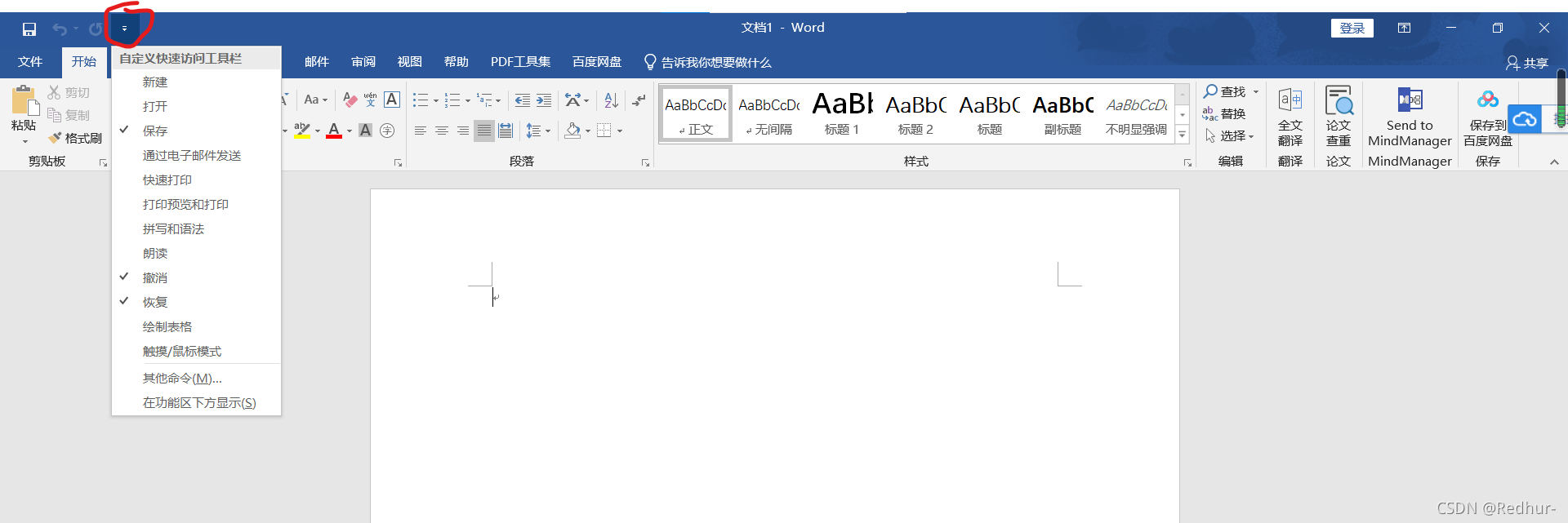Viewport: 1568px width, 523px height.
Task: Click the Increase Indent icon
Action: tap(544, 100)
